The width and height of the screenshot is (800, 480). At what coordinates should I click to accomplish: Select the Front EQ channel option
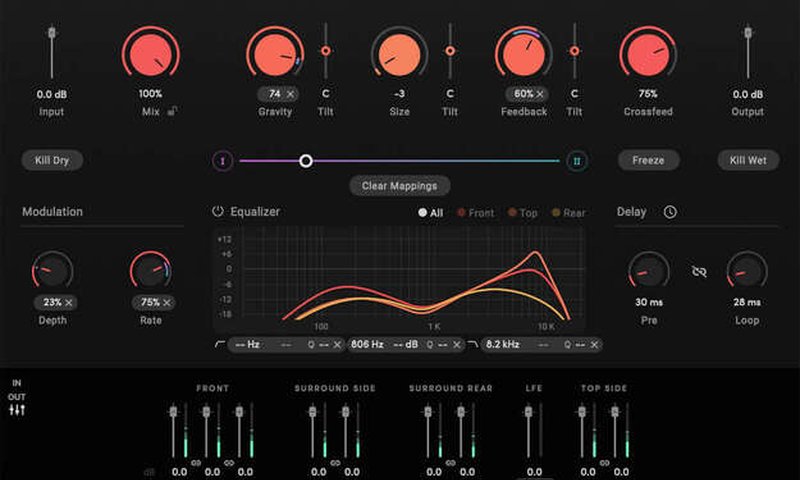tap(476, 213)
